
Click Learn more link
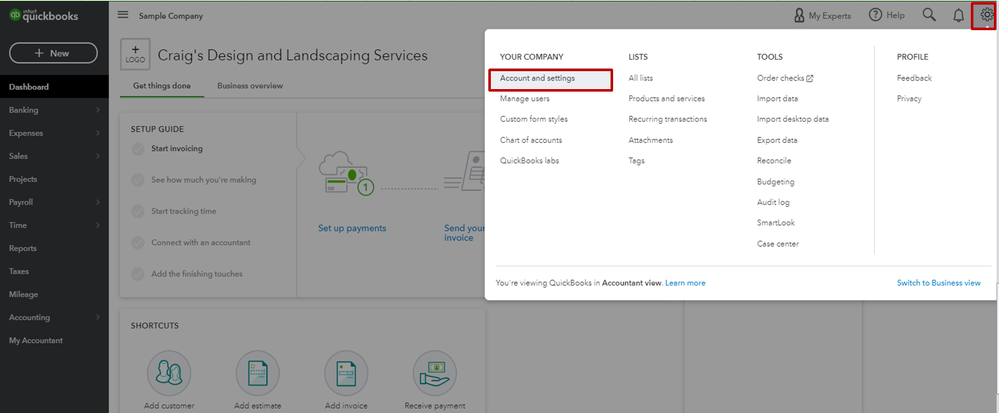[685, 283]
